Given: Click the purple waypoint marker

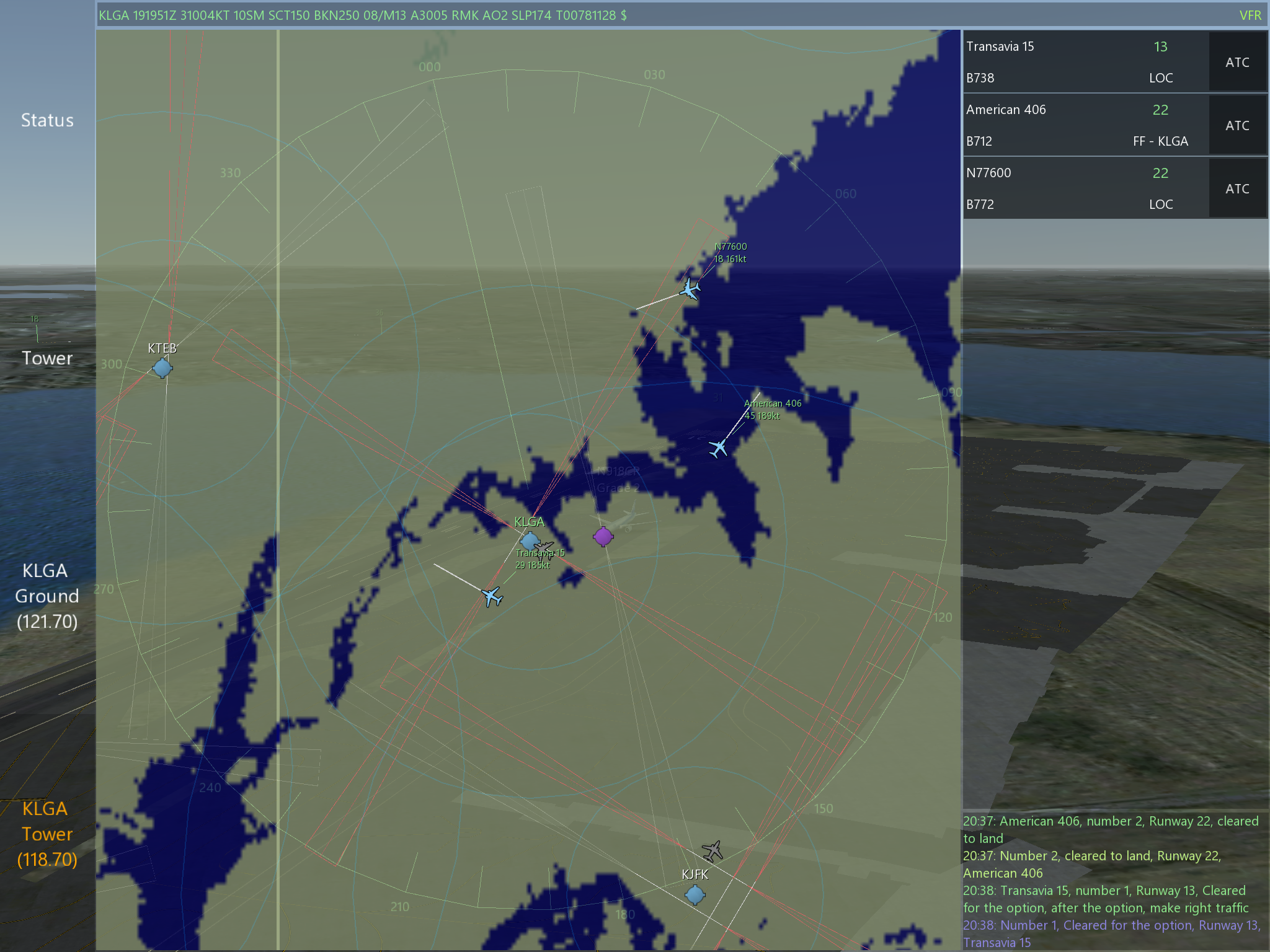Looking at the screenshot, I should click(x=603, y=536).
